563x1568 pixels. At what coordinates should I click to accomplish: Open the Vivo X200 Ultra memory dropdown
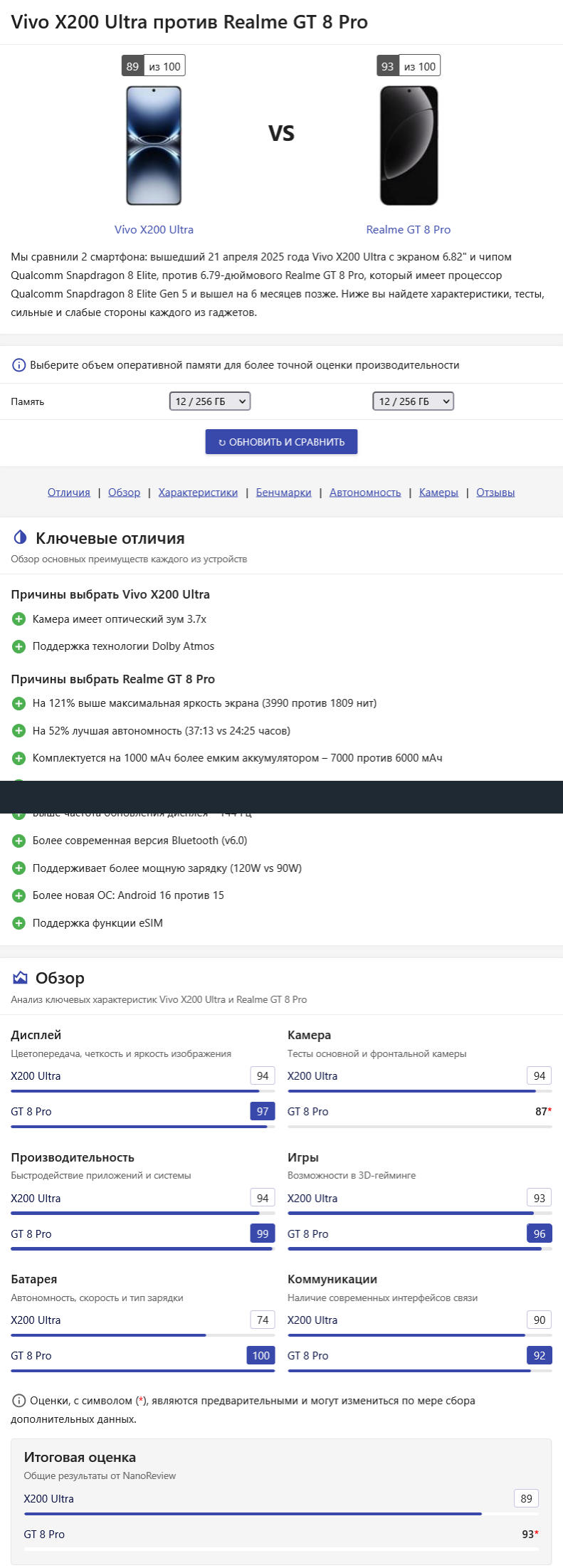(209, 401)
